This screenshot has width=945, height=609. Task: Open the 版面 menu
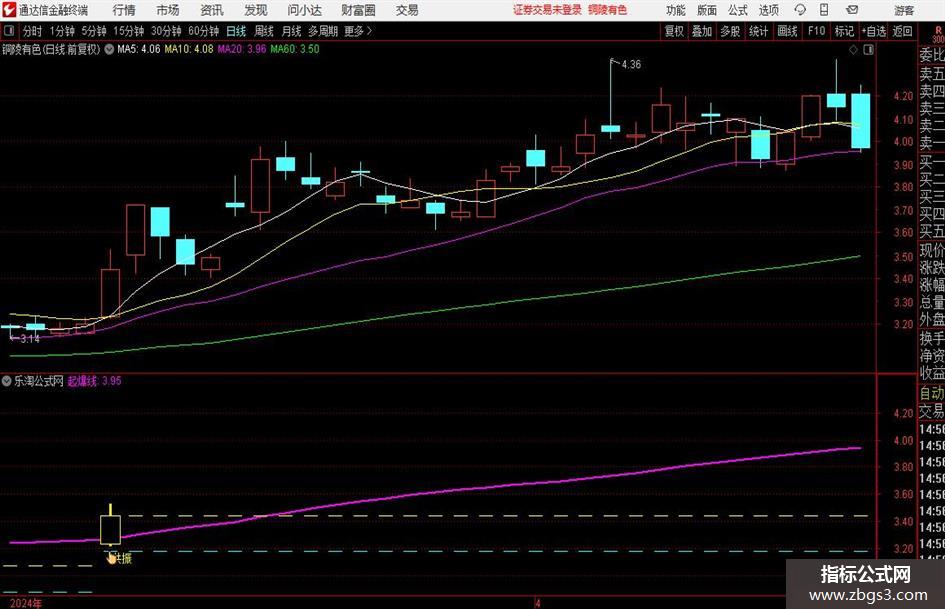pyautogui.click(x=706, y=10)
